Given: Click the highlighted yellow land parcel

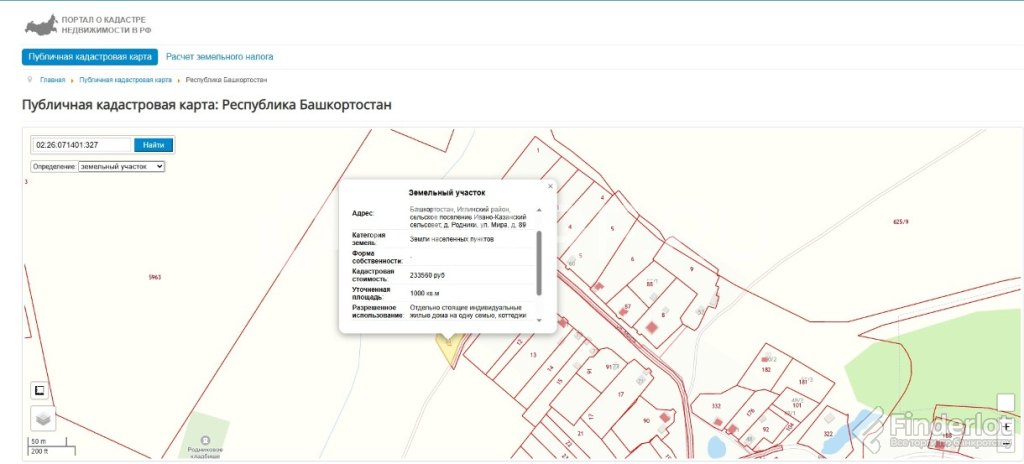Looking at the screenshot, I should [445, 343].
